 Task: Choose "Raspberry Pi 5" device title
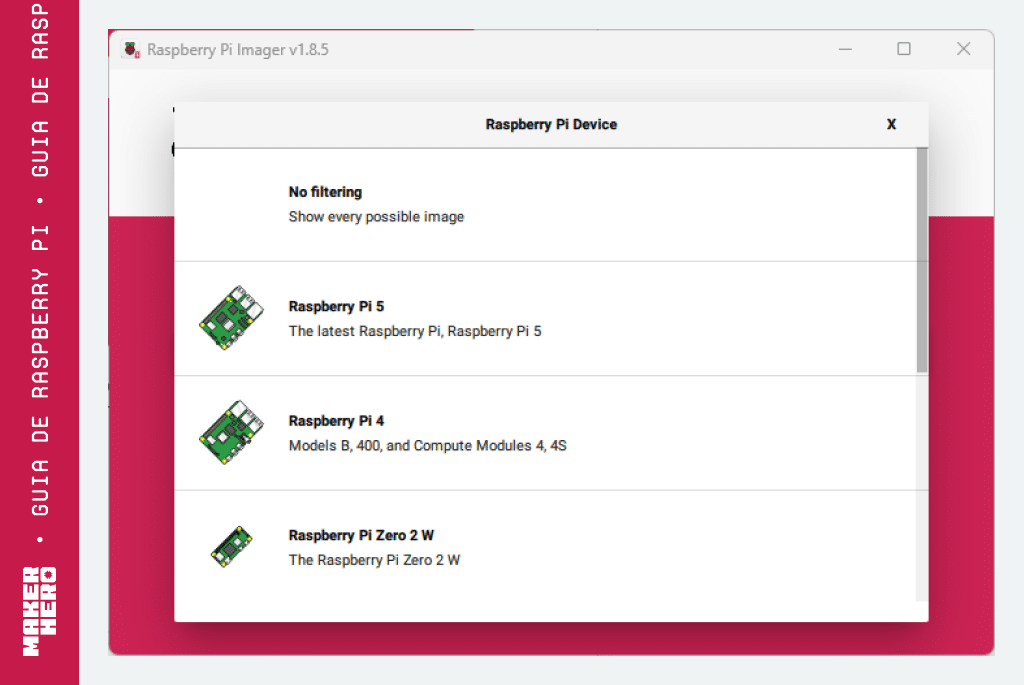[x=336, y=306]
